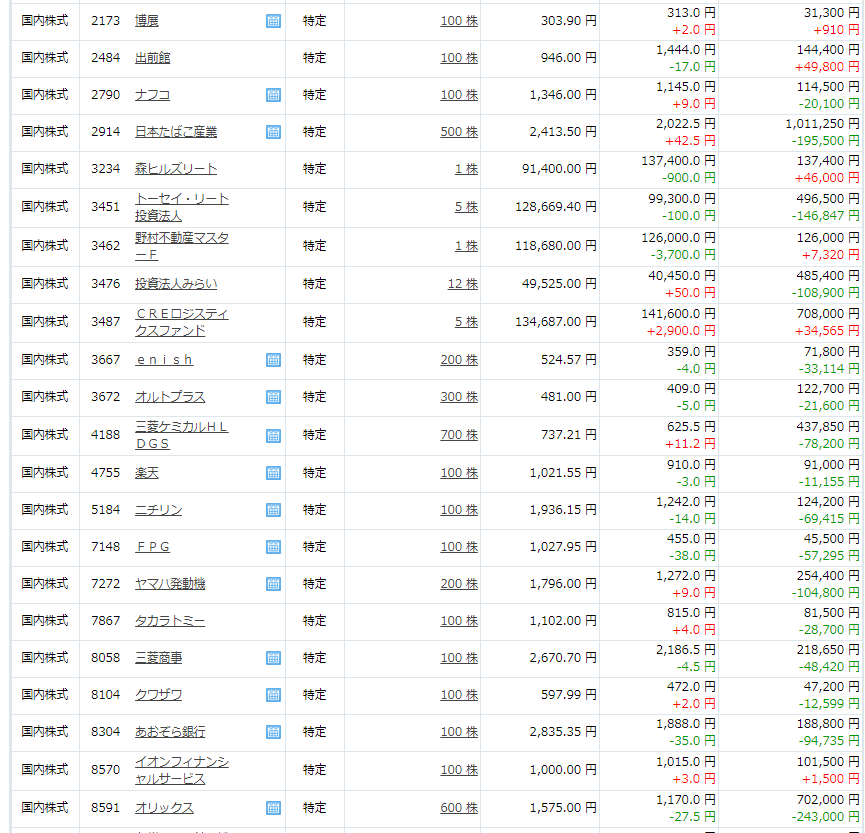Open calendar icon for ナフコ row
Image resolution: width=865 pixels, height=833 pixels.
tap(273, 95)
